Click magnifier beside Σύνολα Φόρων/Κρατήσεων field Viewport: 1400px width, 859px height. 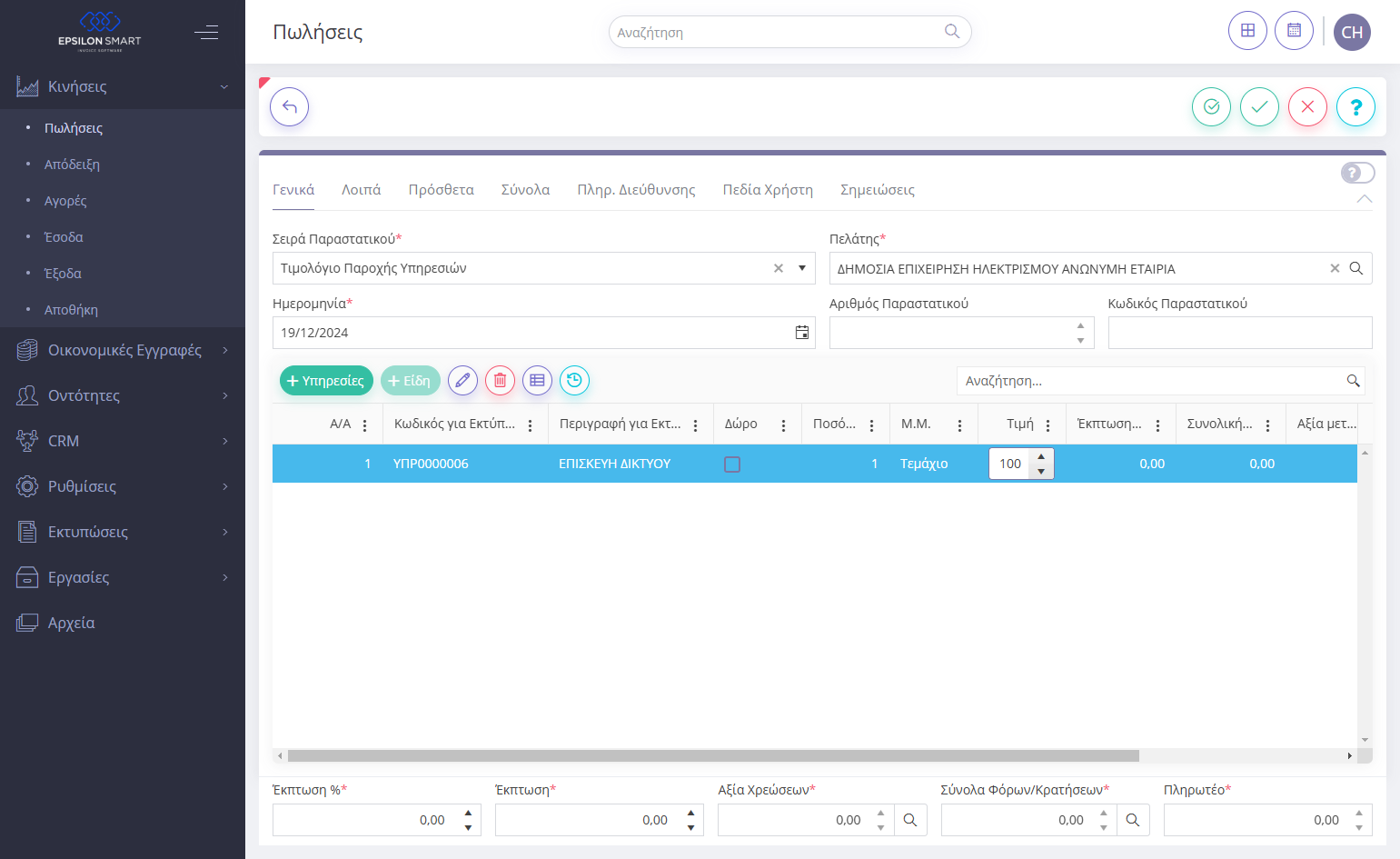point(1133,820)
